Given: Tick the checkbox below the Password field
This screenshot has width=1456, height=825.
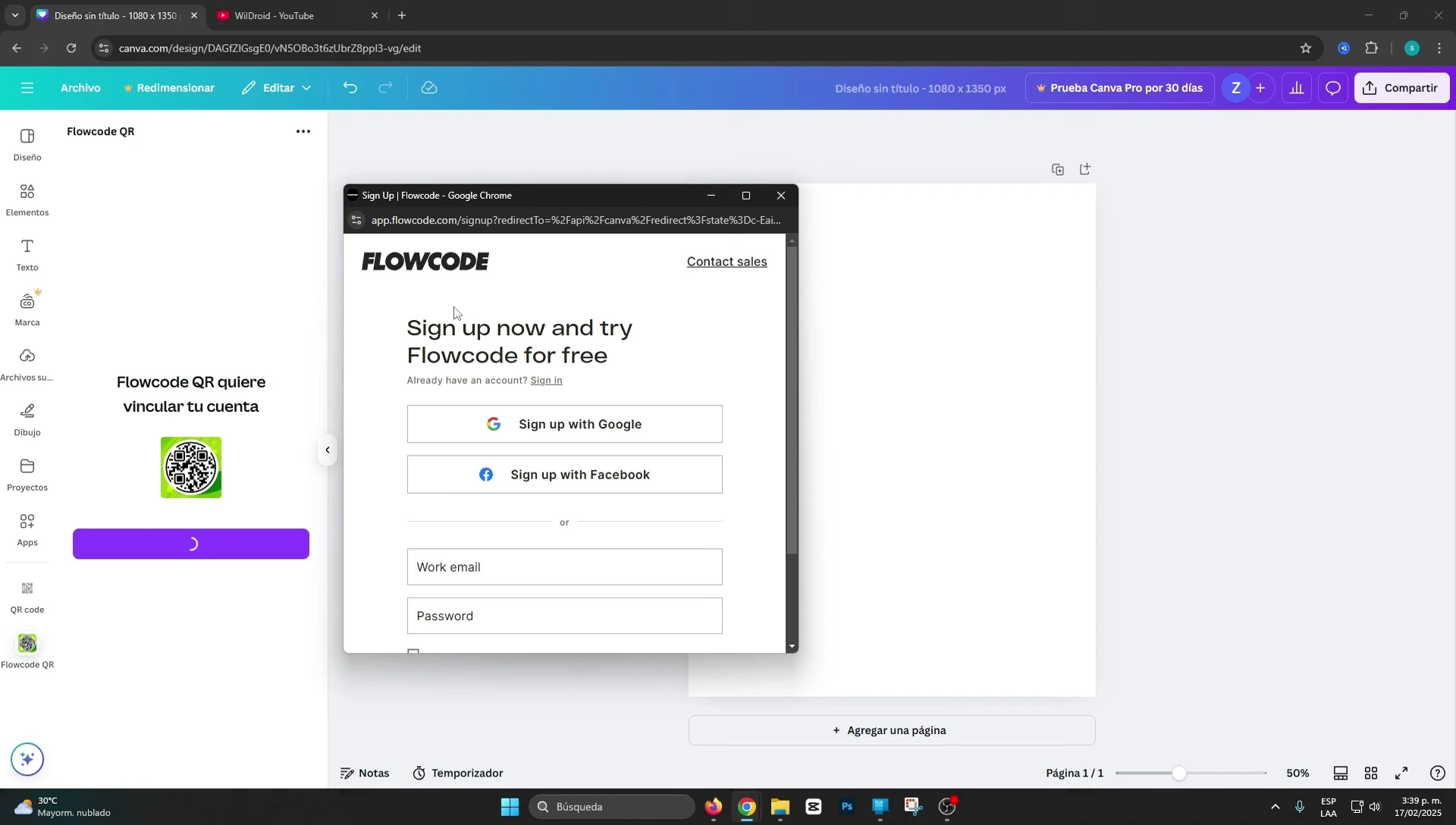Looking at the screenshot, I should tap(413, 651).
